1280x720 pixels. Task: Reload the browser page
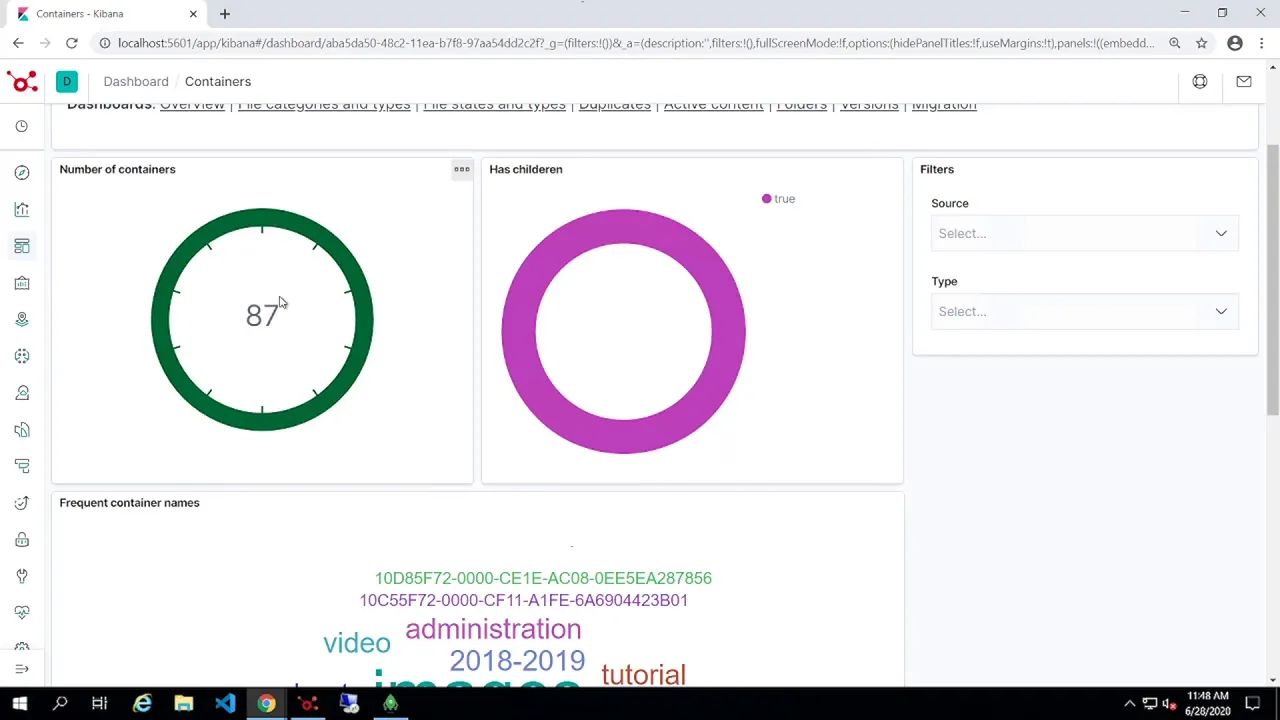(72, 43)
